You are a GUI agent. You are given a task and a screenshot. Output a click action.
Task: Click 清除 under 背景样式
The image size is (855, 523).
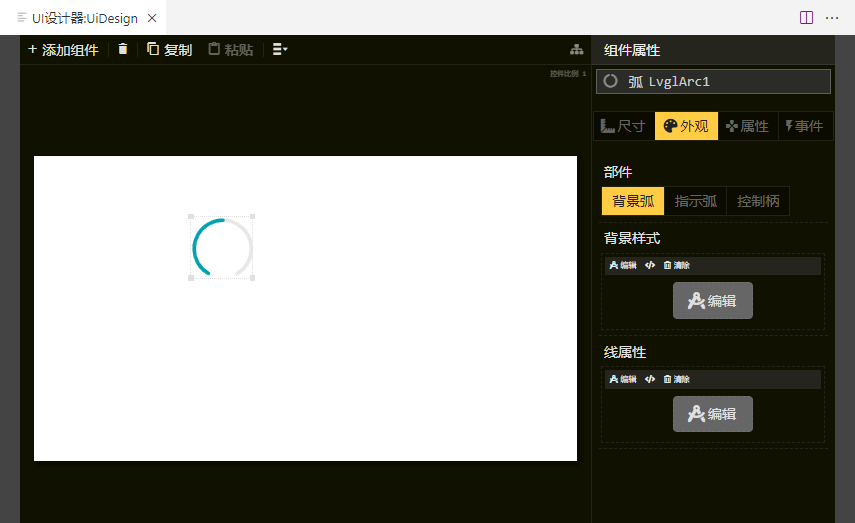click(677, 266)
